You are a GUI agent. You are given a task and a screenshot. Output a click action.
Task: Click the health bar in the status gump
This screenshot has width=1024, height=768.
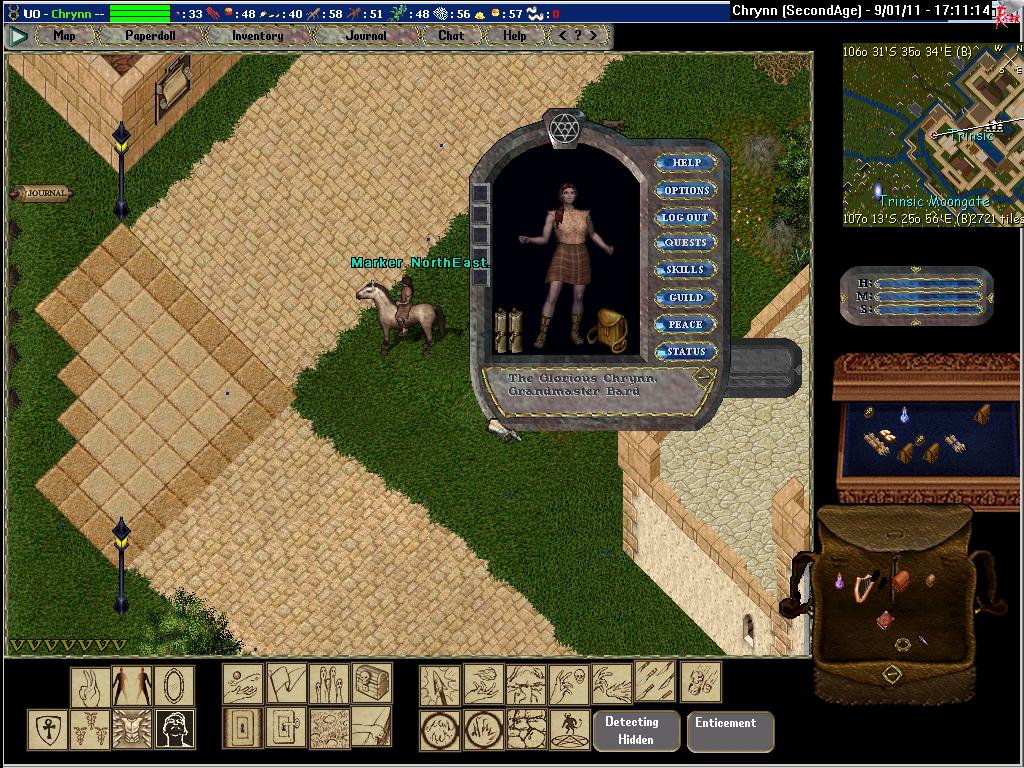(x=928, y=284)
